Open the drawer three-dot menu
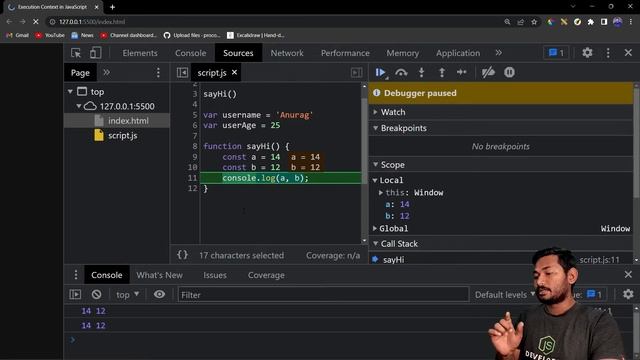The image size is (640, 360). tap(76, 275)
